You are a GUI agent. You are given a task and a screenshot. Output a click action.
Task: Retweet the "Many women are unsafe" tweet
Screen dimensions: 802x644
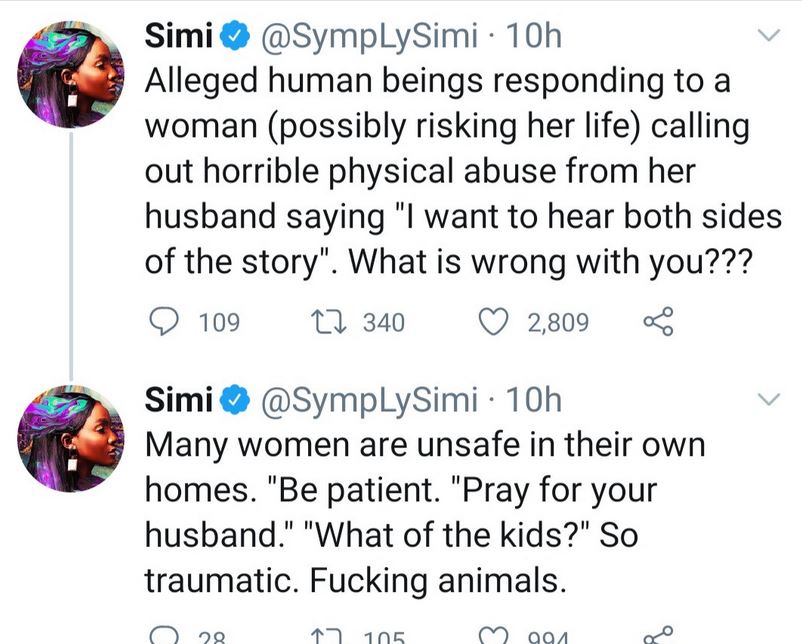click(326, 636)
